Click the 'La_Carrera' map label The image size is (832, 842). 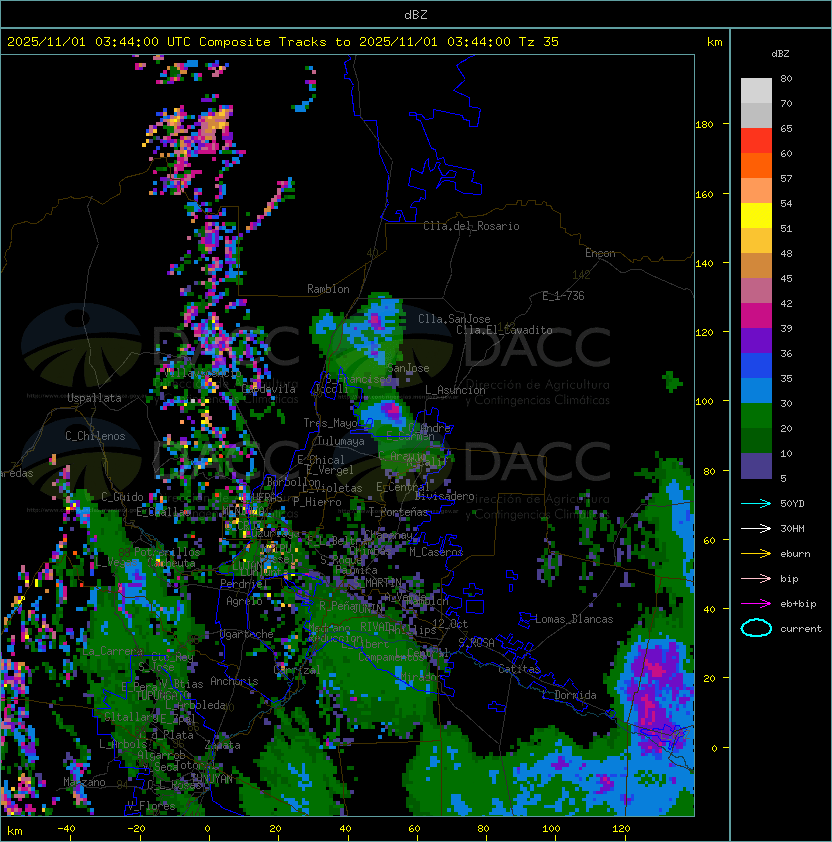tap(113, 651)
